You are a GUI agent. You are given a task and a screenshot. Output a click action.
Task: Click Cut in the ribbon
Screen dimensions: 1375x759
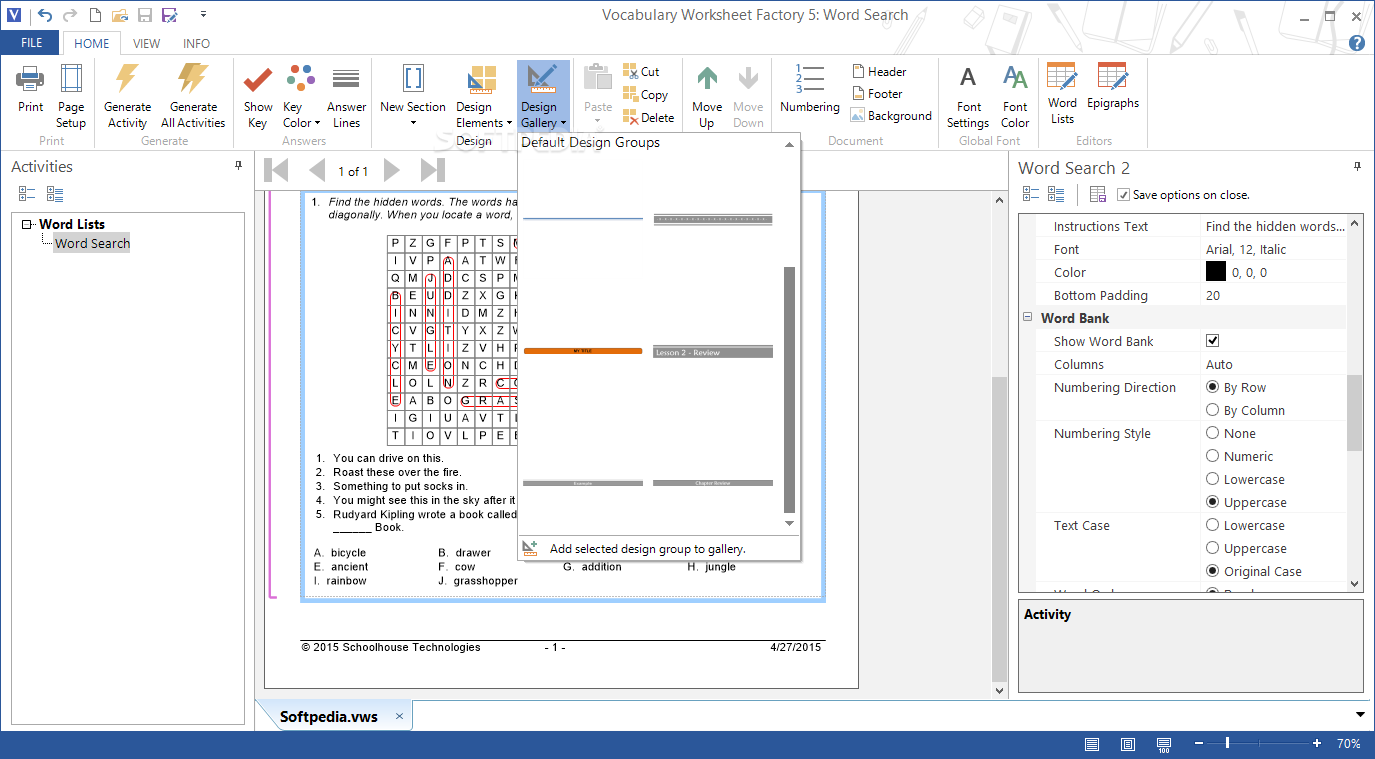click(x=641, y=71)
